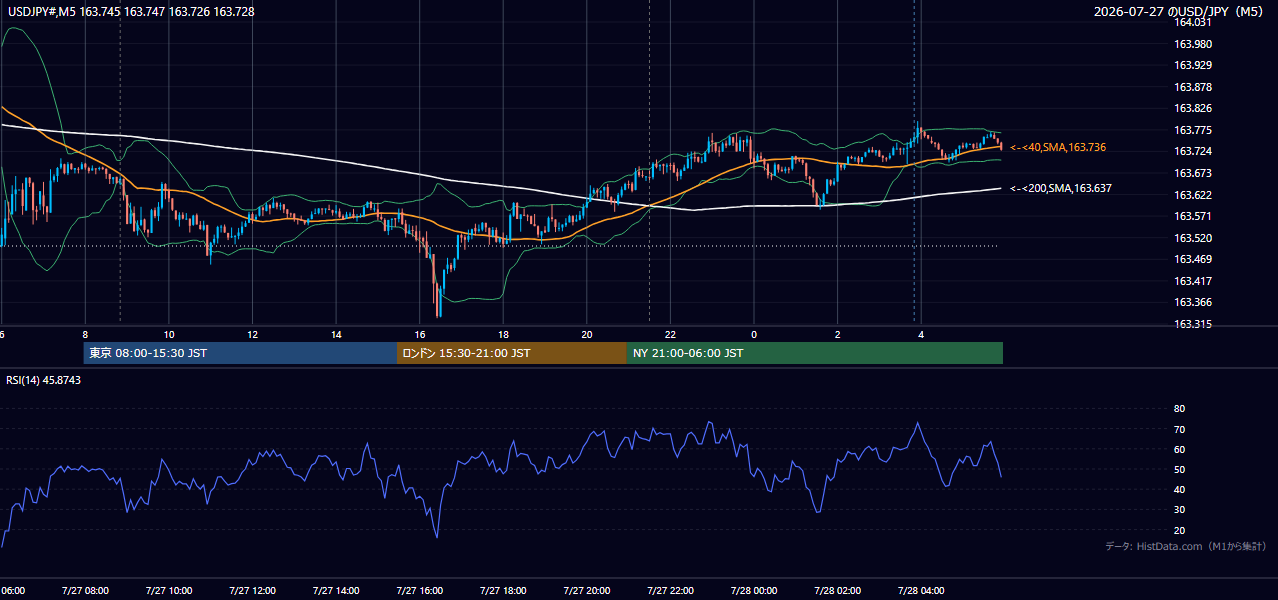Select the London 15:30-21:00 JST session bar

click(x=511, y=353)
